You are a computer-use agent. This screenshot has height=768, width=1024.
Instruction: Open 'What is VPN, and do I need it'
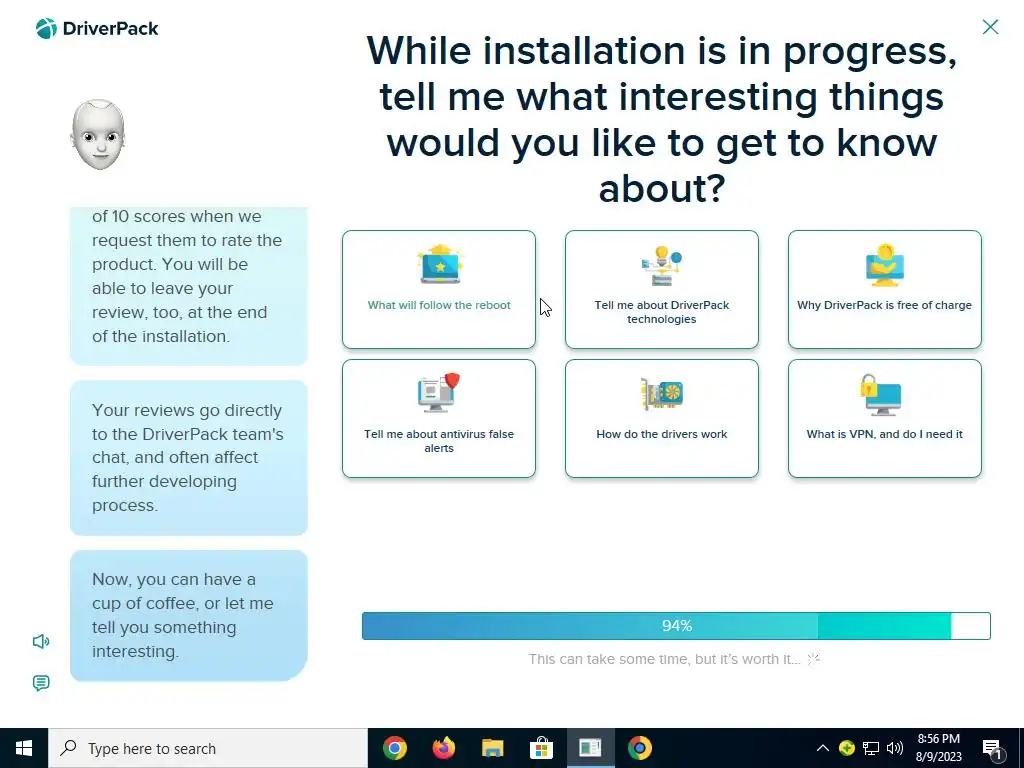pyautogui.click(x=885, y=419)
